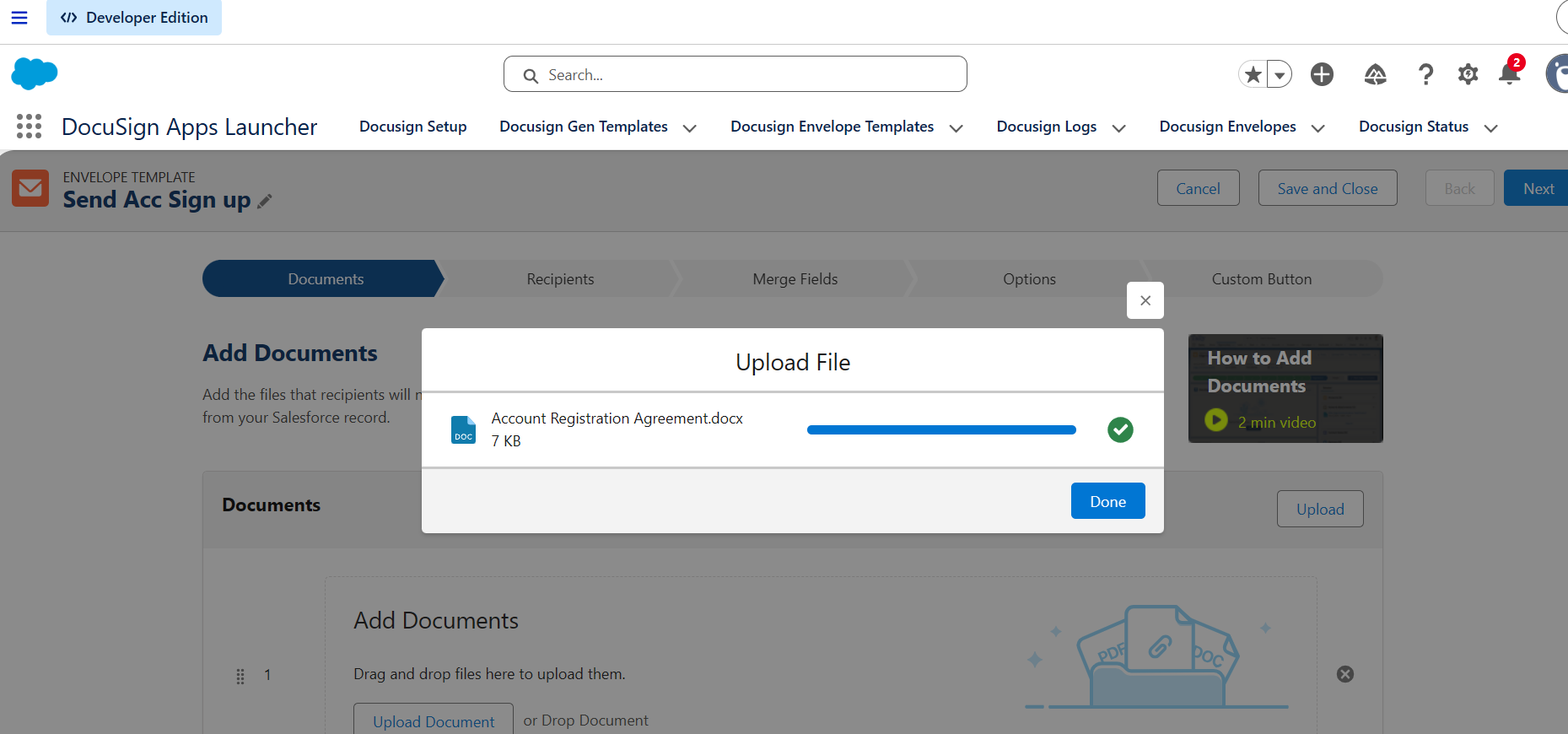
Task: Open the Docusign Setup tab
Action: coord(412,127)
